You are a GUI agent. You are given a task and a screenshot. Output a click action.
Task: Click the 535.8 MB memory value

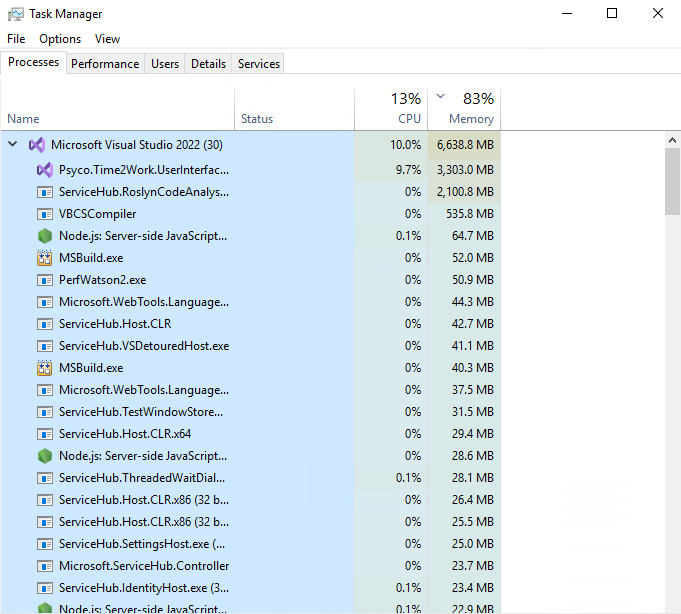470,214
